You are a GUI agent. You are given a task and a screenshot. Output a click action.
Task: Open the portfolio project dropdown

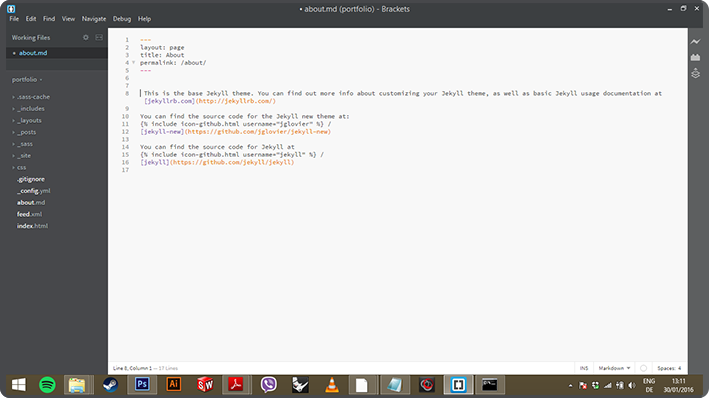point(27,80)
